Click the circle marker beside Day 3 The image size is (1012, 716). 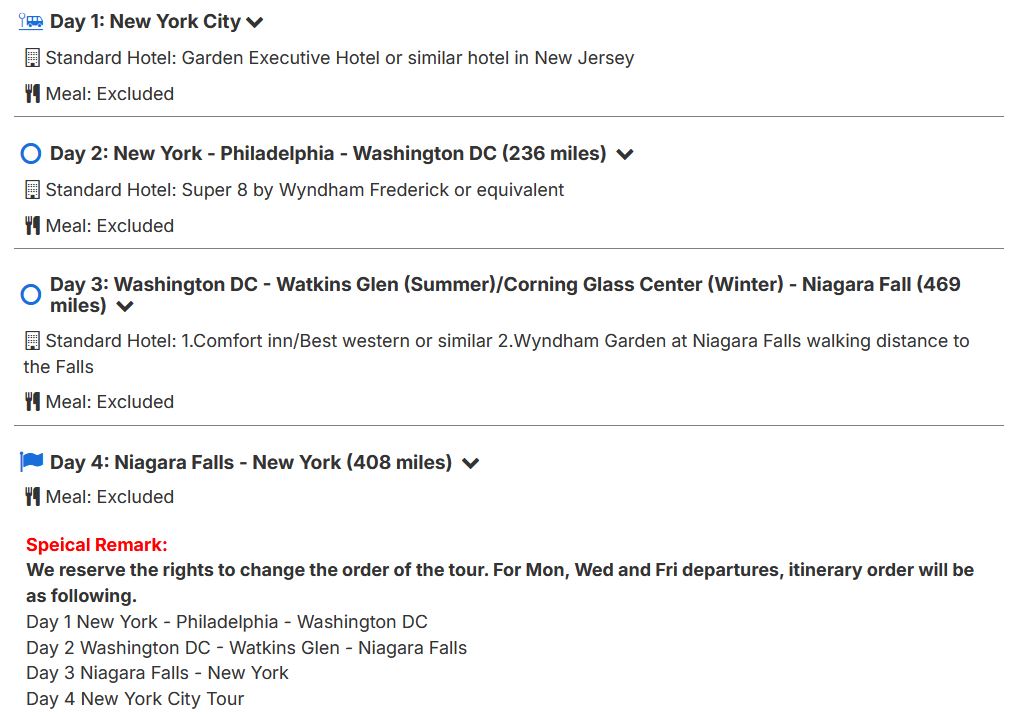coord(31,294)
